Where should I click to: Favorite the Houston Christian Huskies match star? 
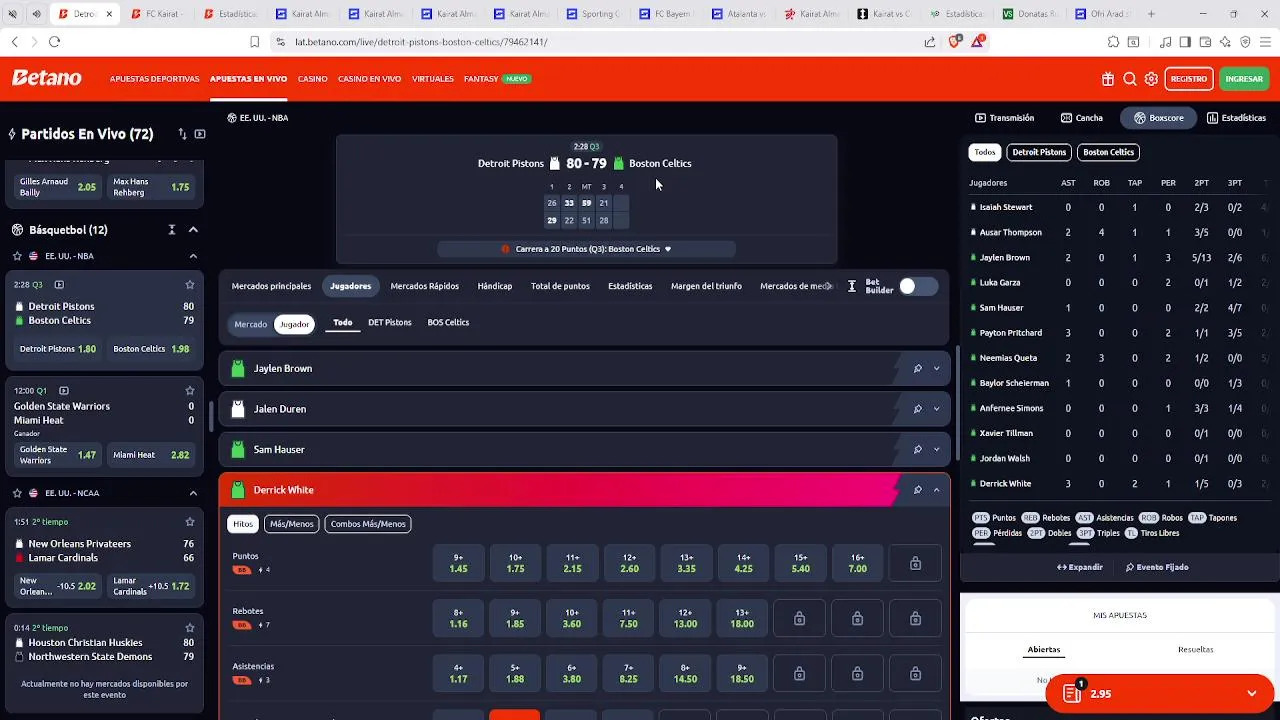[x=190, y=627]
